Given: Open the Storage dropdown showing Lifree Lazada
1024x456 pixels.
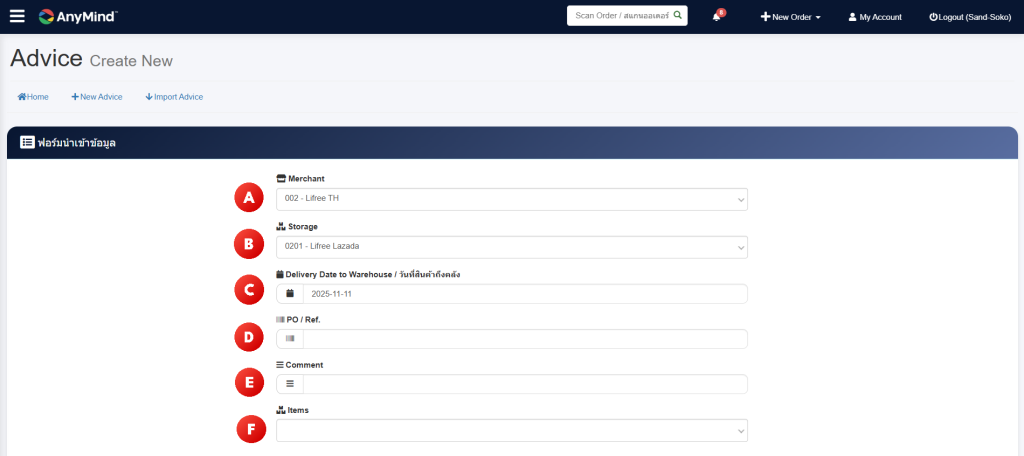Looking at the screenshot, I should point(511,247).
